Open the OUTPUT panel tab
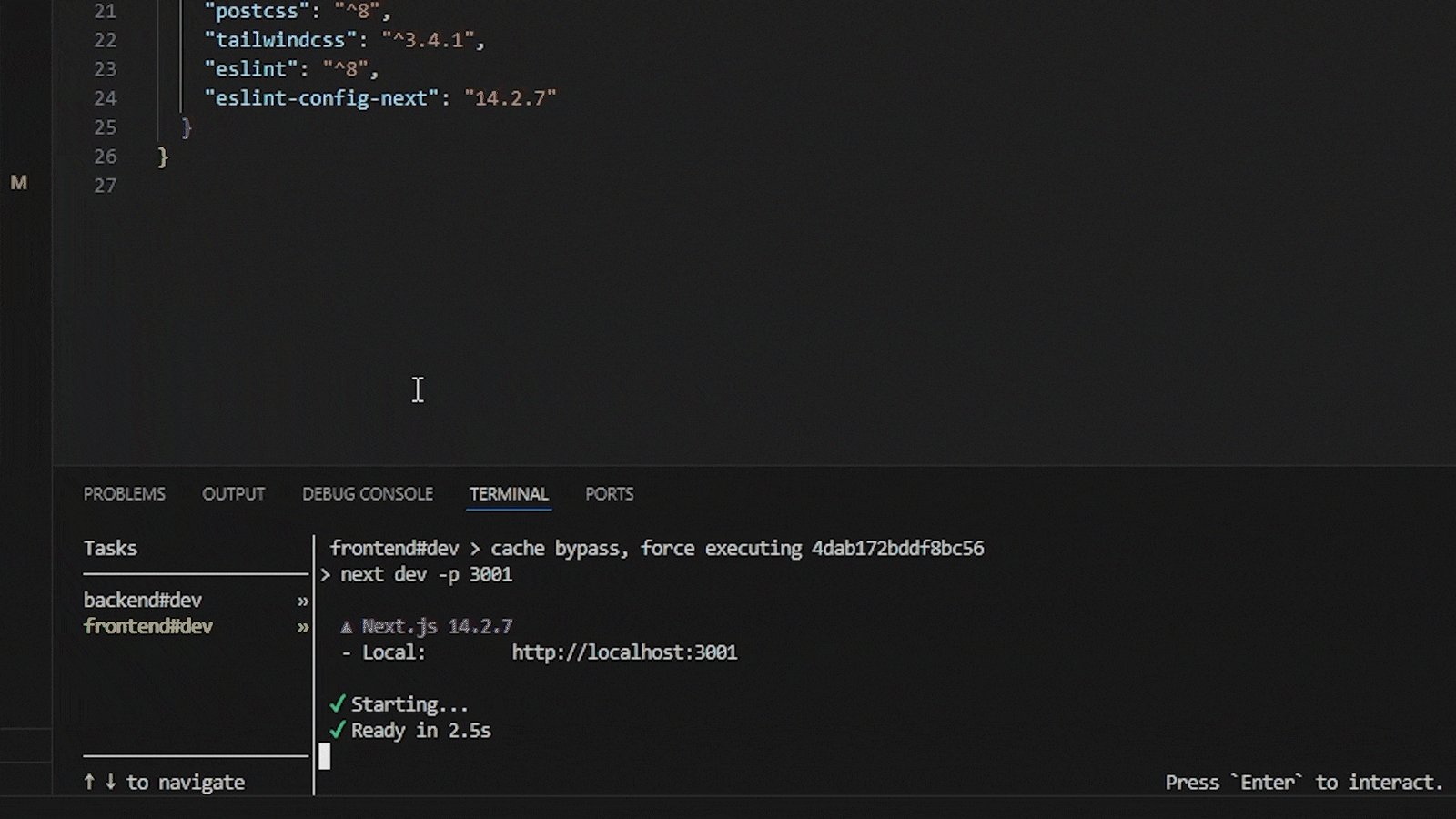The width and height of the screenshot is (1456, 819). 233,494
